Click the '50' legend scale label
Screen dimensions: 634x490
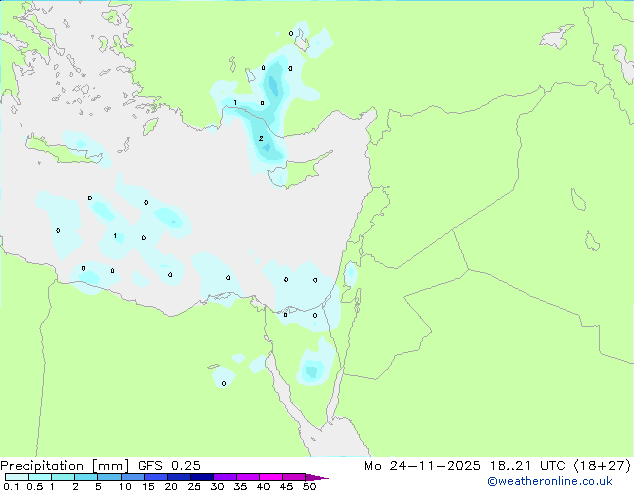[x=309, y=486]
